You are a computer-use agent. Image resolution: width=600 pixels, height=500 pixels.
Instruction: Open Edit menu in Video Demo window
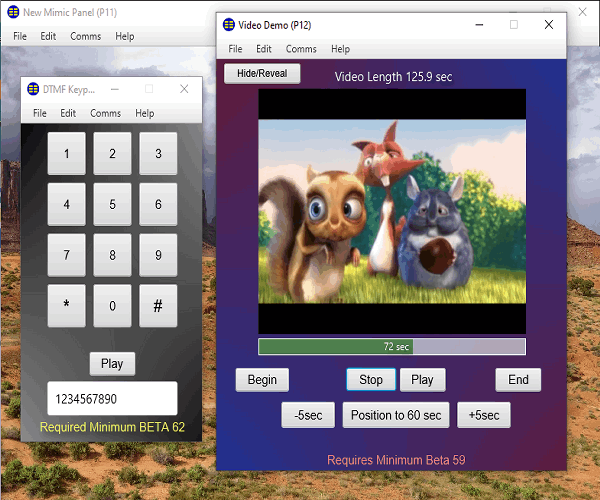click(x=264, y=49)
